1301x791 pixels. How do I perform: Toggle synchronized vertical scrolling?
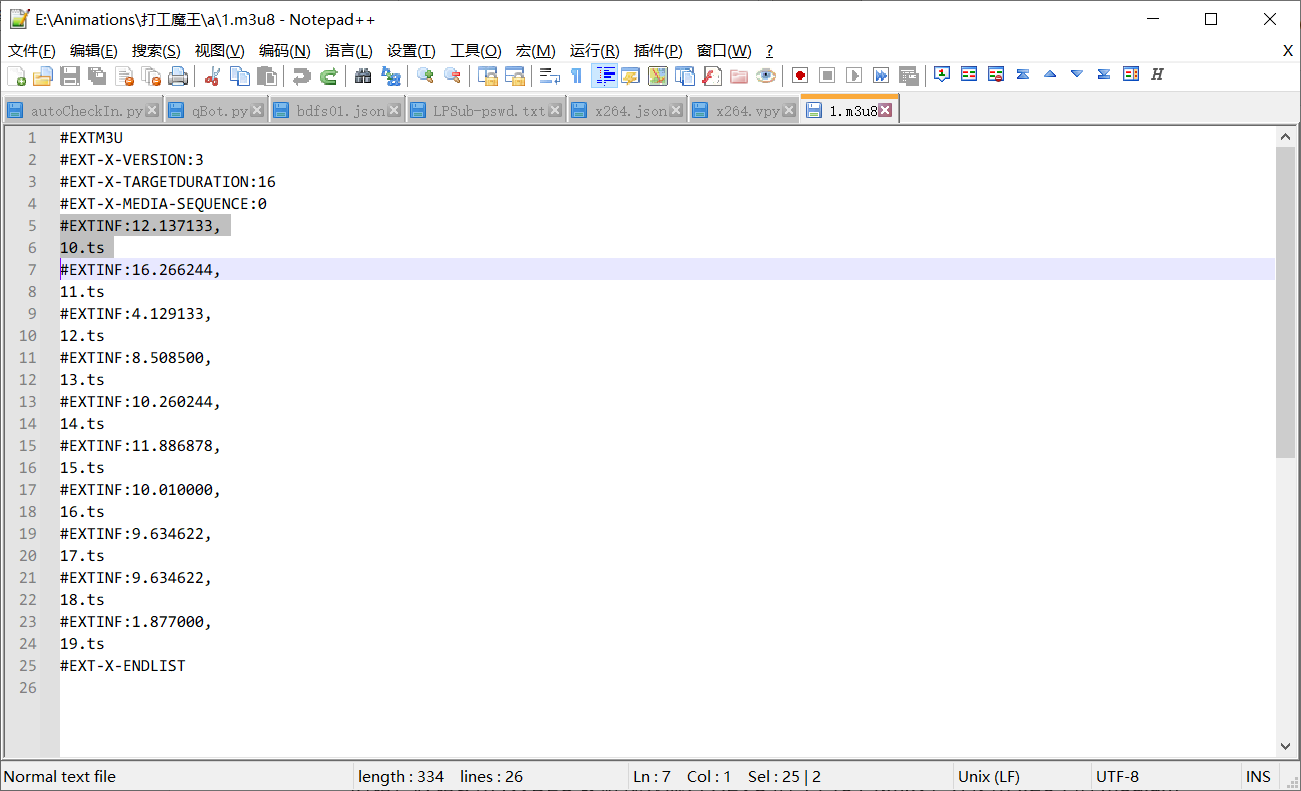pos(487,75)
